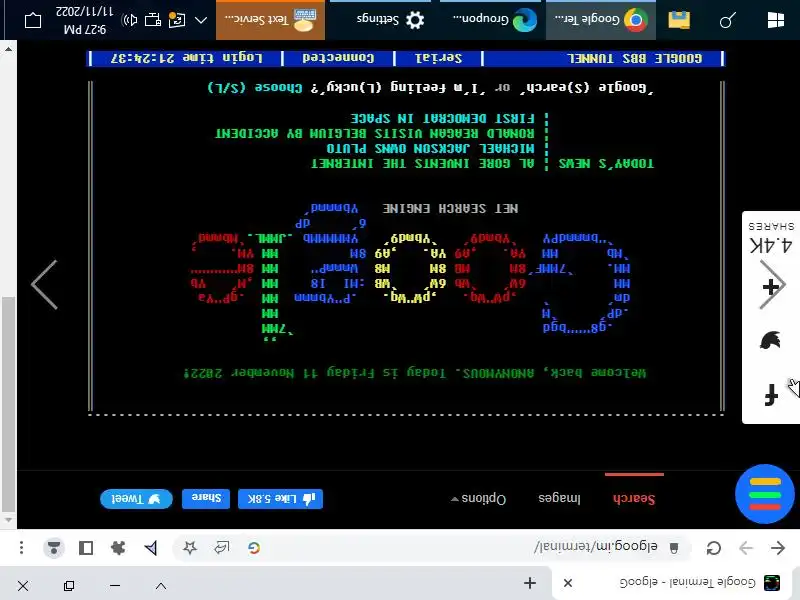This screenshot has height=600, width=800.
Task: Click the 'Serial' status bar entry
Action: click(438, 58)
